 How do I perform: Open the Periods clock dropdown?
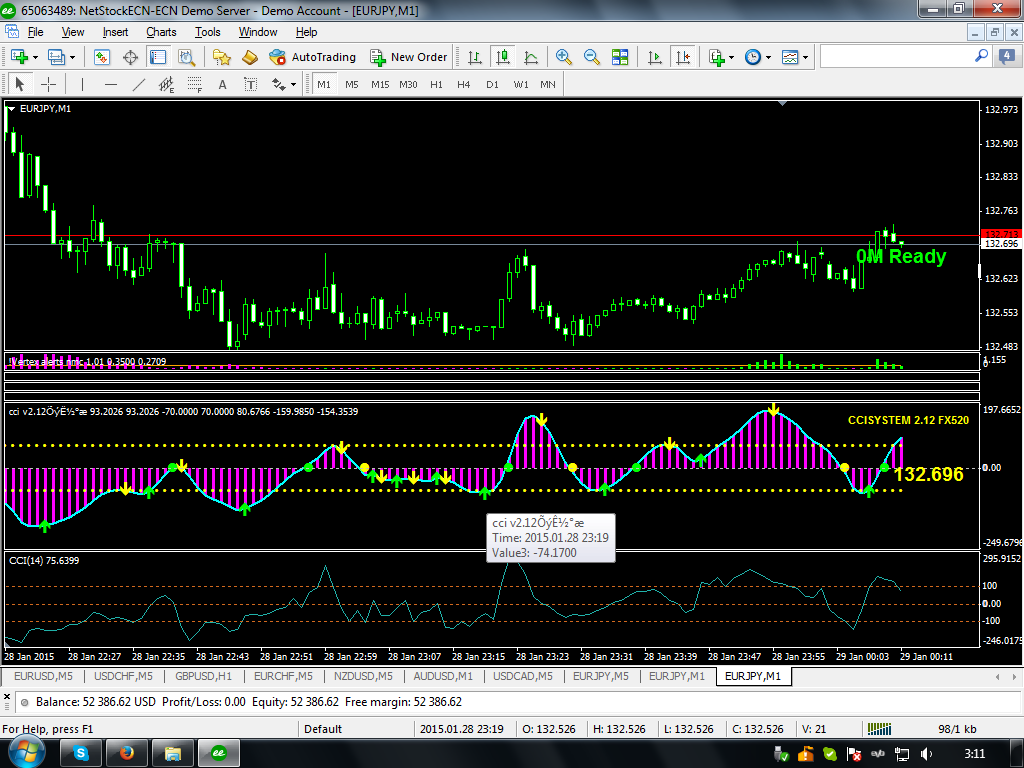[x=757, y=57]
